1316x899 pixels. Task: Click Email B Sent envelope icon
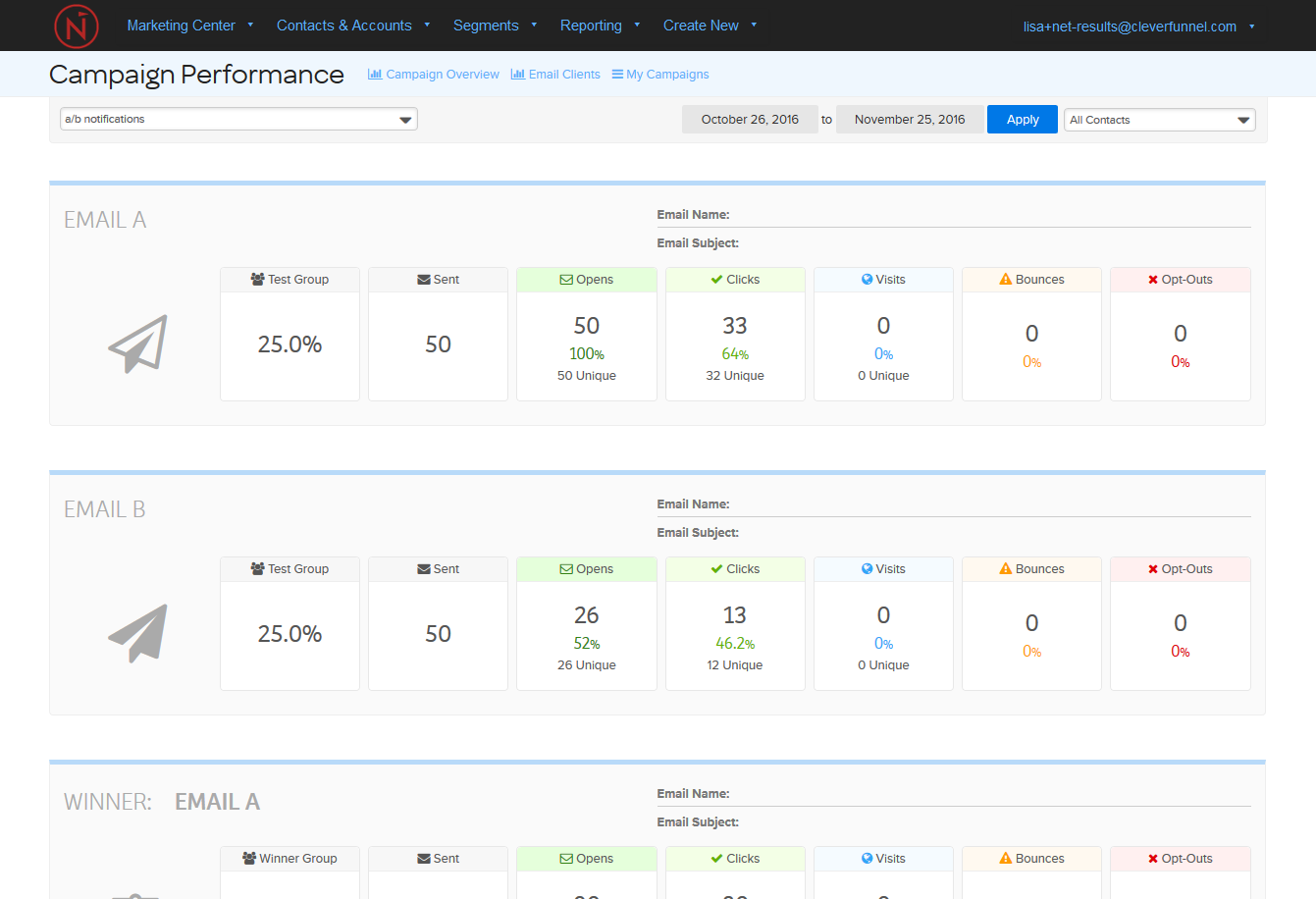tap(424, 569)
